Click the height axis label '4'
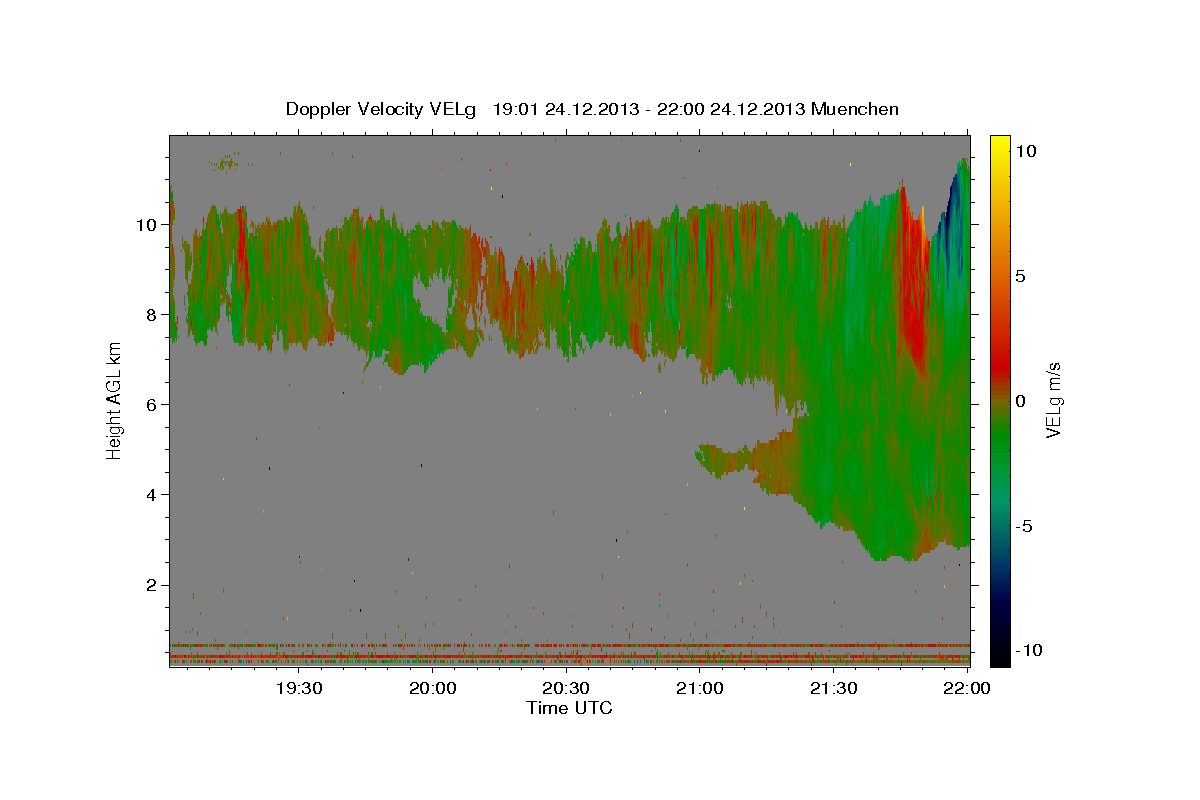The height and width of the screenshot is (800, 1200). pos(154,495)
